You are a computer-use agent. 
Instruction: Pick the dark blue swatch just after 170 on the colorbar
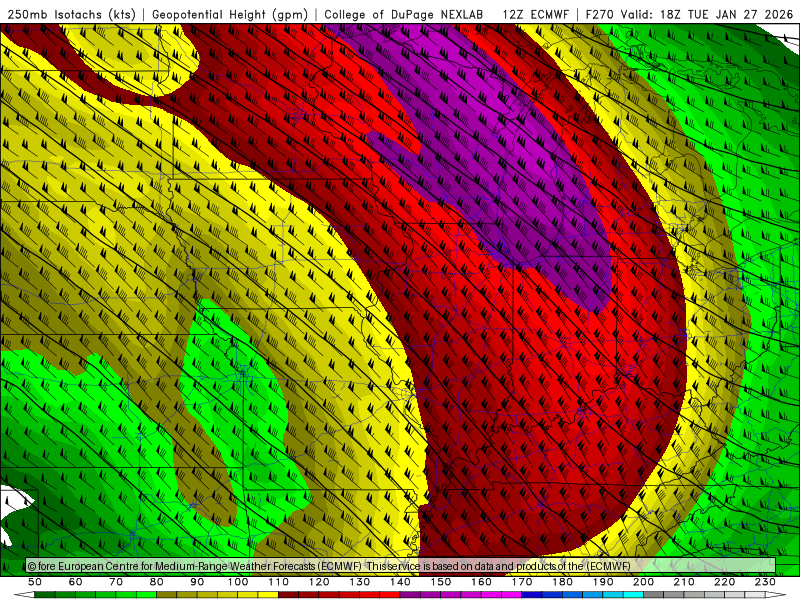(532, 595)
